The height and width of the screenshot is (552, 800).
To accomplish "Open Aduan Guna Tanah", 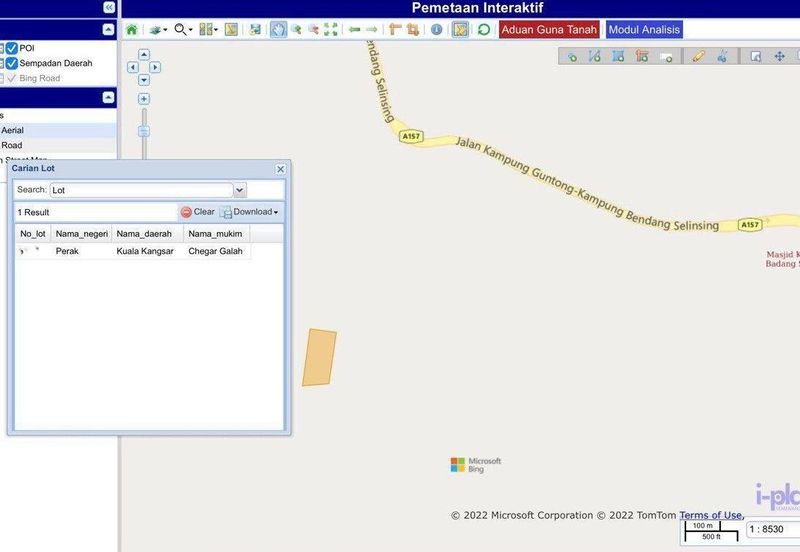I will pyautogui.click(x=548, y=30).
